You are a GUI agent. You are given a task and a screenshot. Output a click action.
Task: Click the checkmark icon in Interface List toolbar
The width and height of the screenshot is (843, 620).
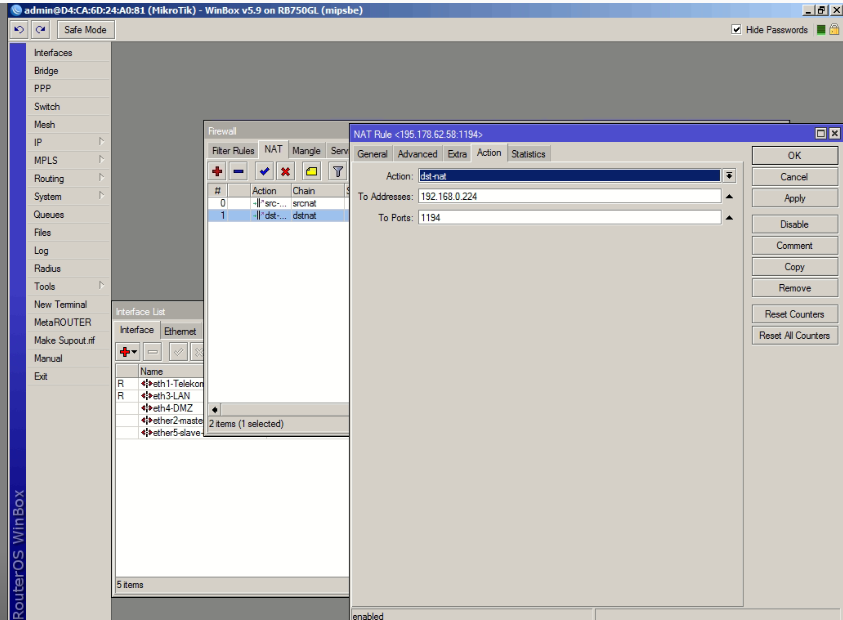(178, 352)
